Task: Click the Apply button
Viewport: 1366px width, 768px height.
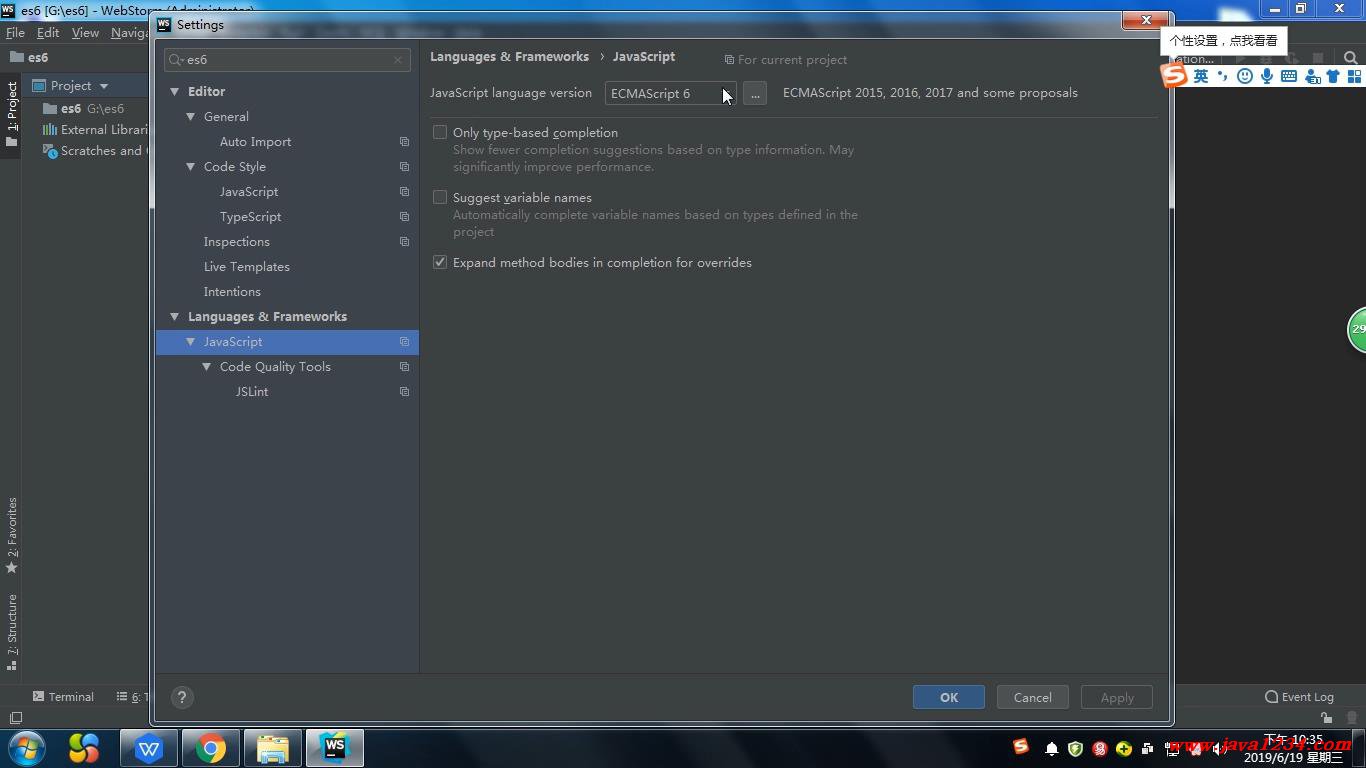Action: 1117,697
